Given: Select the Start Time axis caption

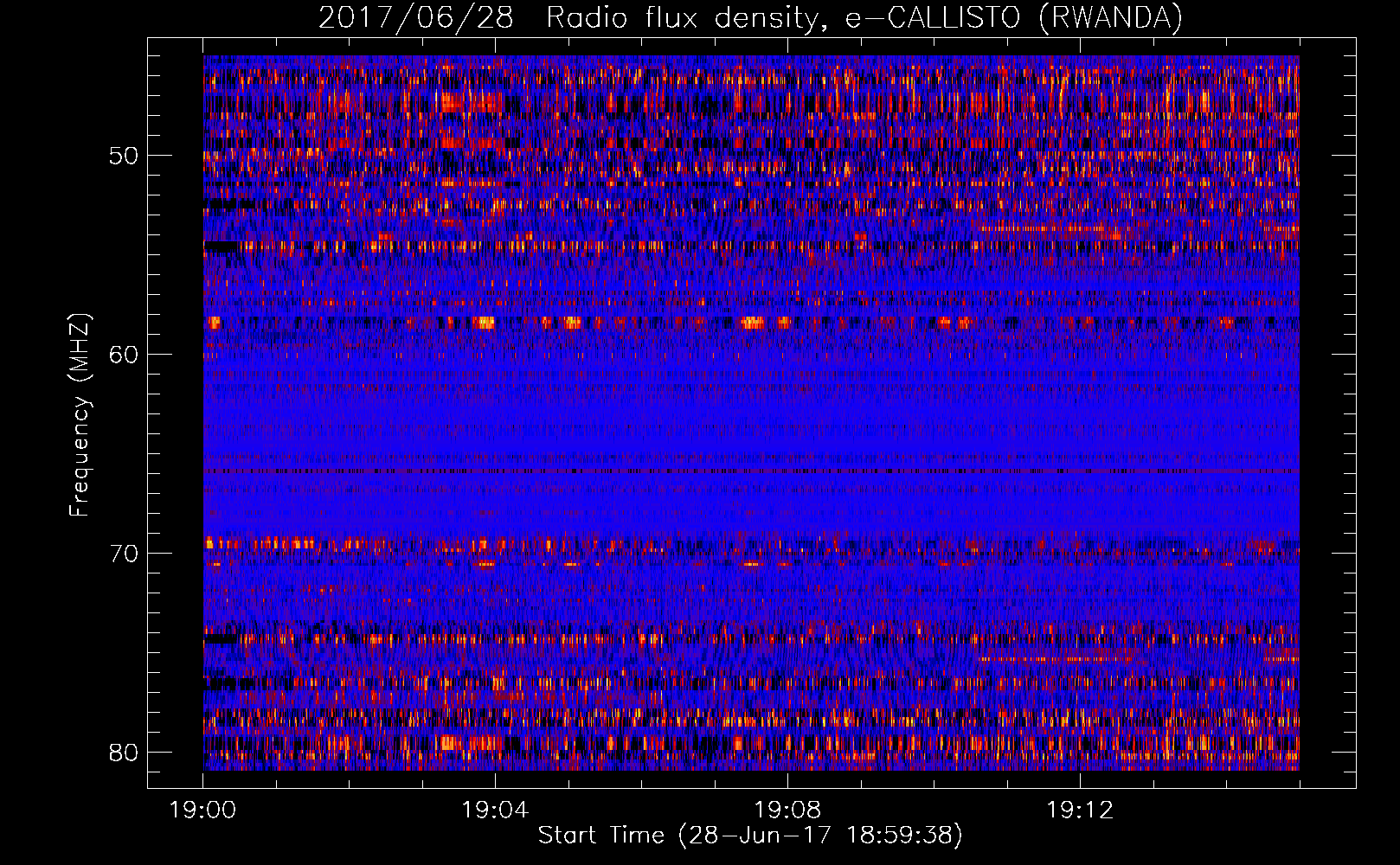Looking at the screenshot, I should (750, 836).
